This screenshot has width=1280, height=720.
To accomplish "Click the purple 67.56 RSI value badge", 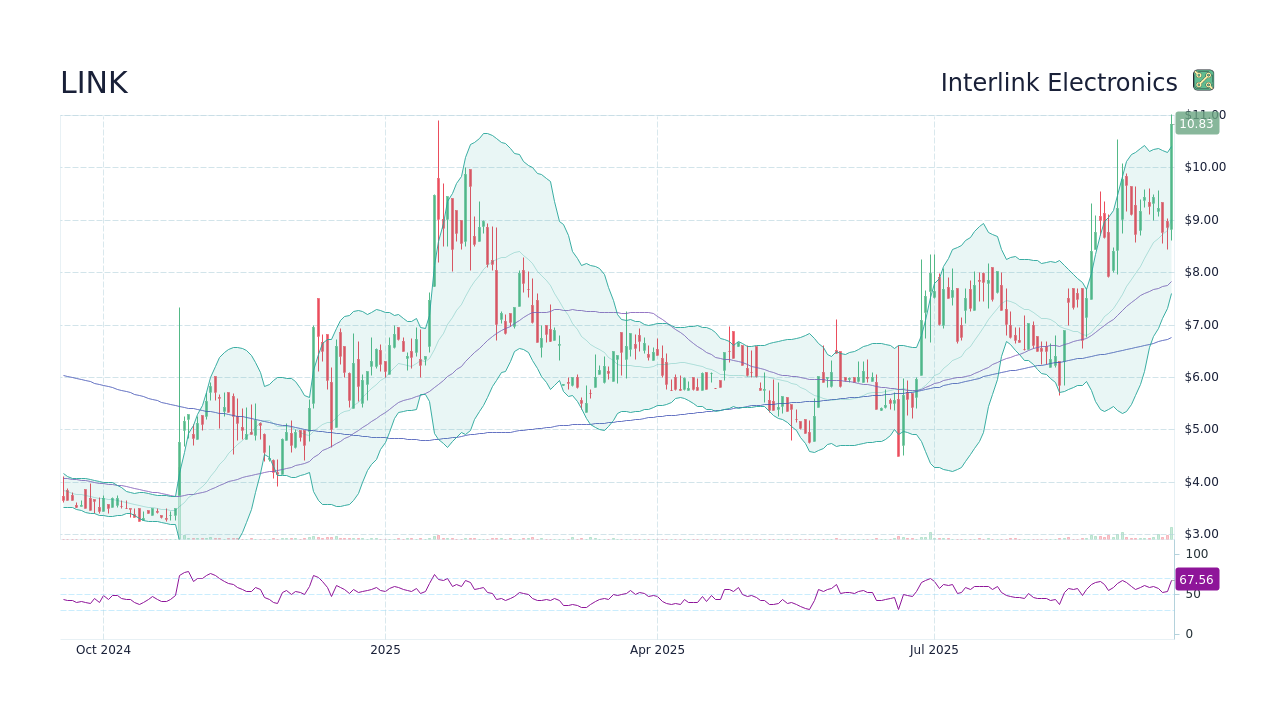I will [1195, 579].
